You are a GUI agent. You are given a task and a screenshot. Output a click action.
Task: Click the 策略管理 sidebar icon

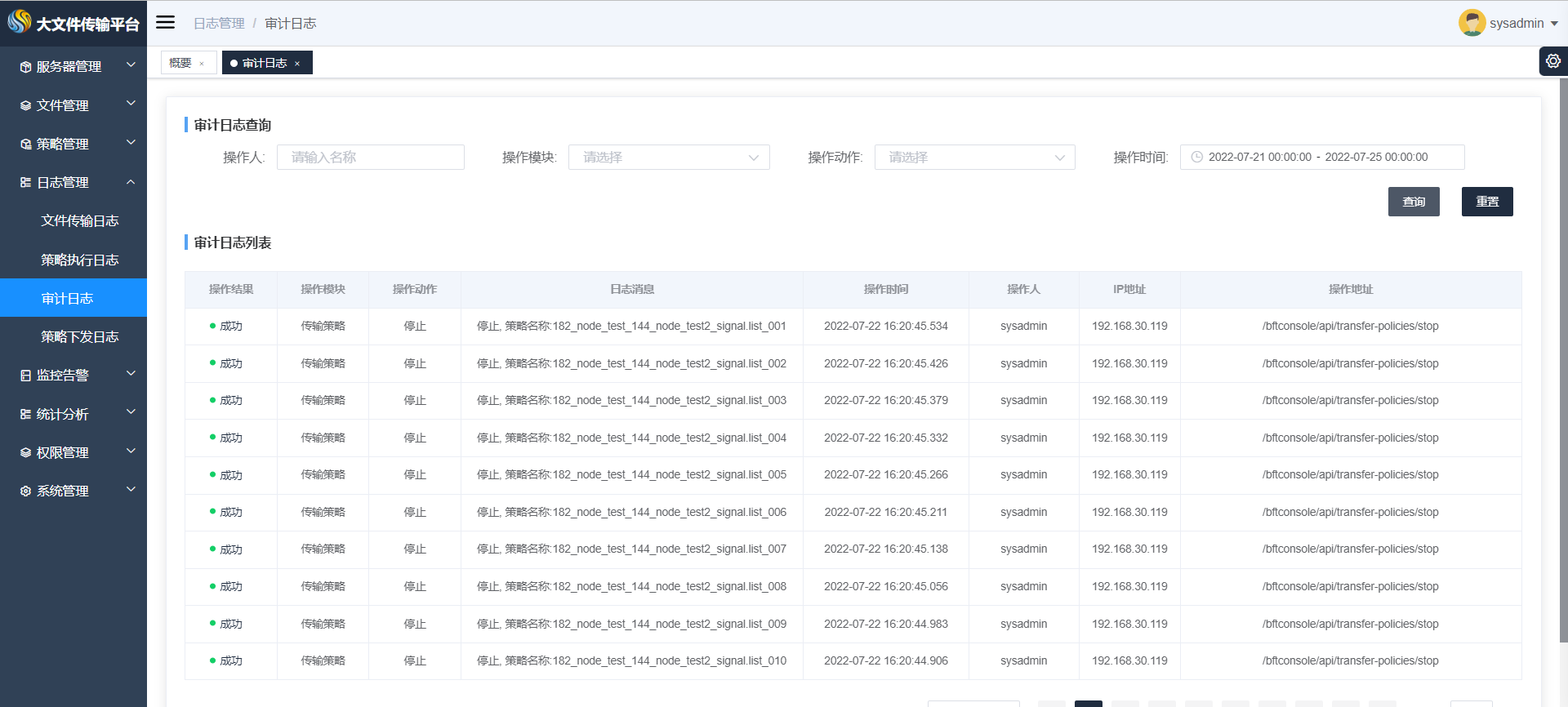click(x=25, y=144)
